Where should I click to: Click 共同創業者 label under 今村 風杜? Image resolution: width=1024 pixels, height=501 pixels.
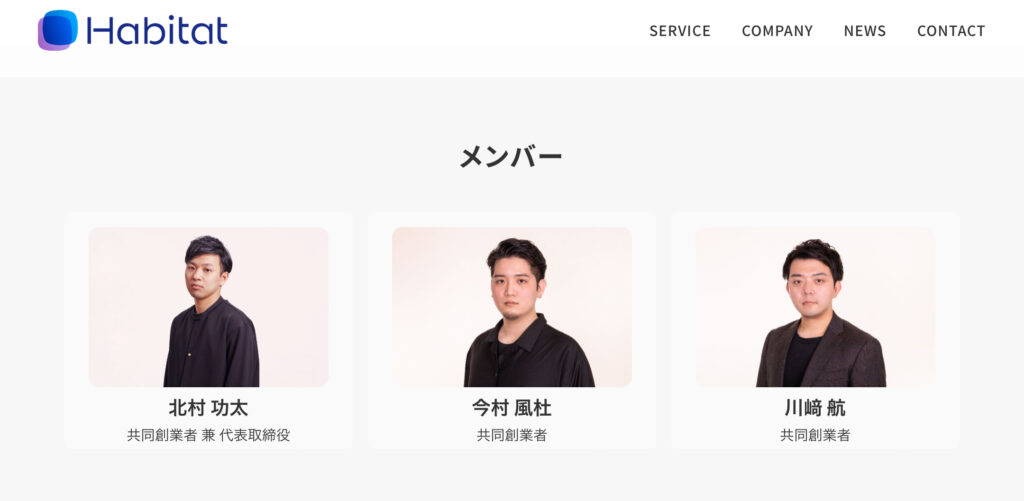click(512, 435)
